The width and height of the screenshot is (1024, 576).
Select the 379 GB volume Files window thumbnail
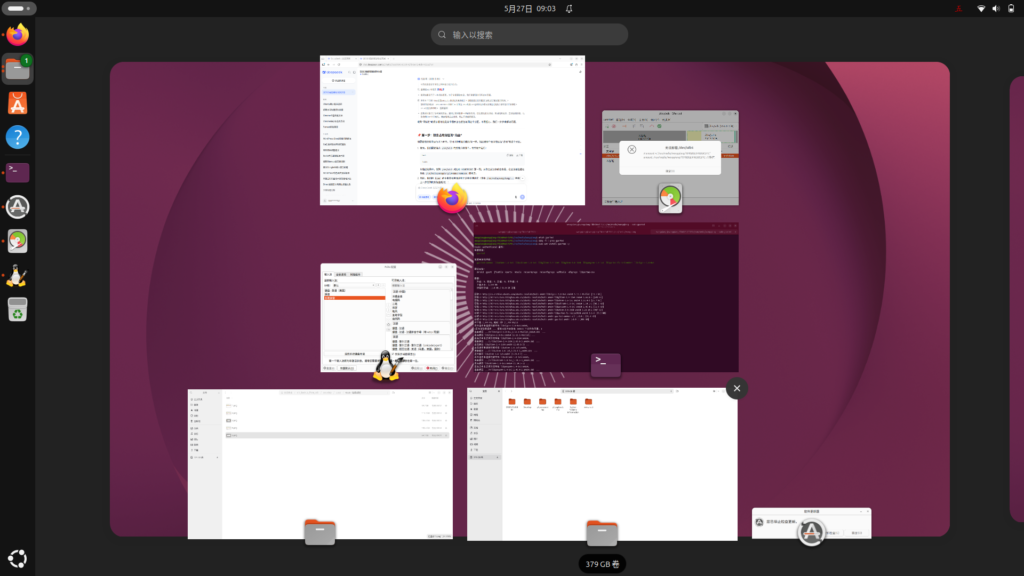click(x=602, y=464)
